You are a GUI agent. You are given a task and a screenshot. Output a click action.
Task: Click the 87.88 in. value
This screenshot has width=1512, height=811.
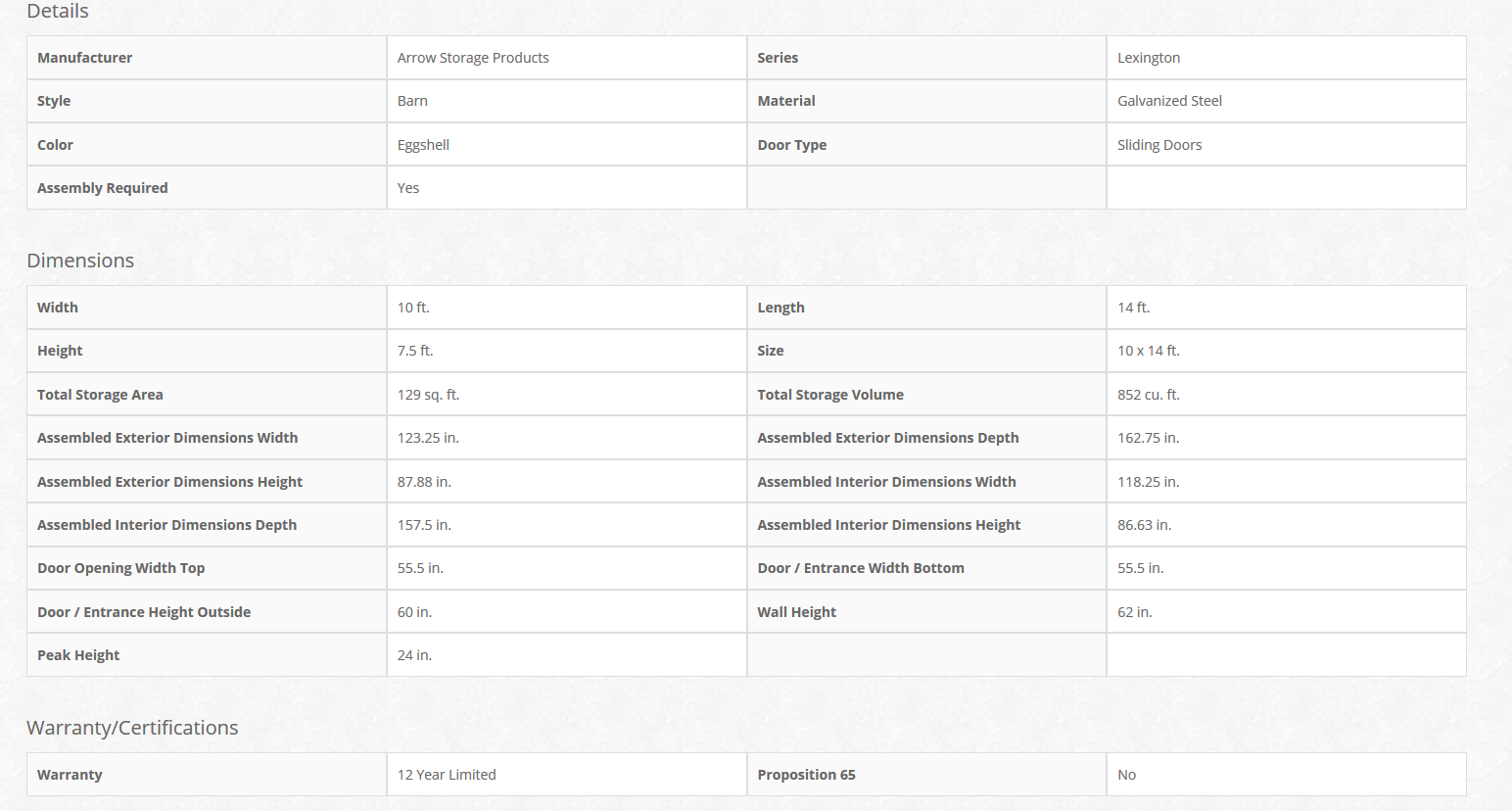[424, 482]
